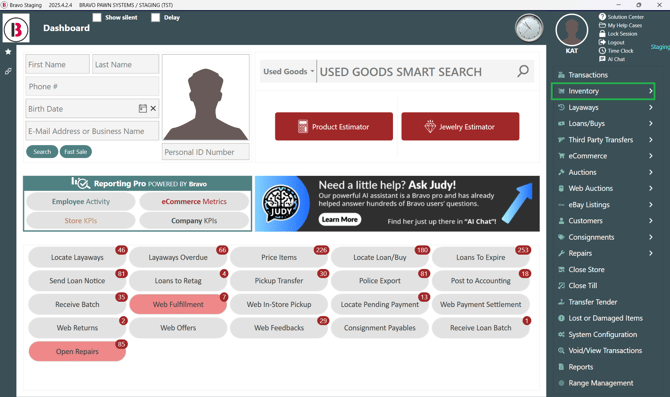
Task: Click the Reports document icon
Action: (561, 367)
